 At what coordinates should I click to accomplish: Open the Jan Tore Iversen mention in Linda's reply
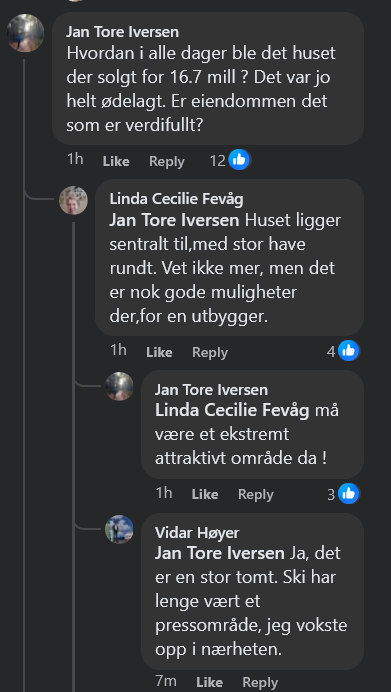174,220
